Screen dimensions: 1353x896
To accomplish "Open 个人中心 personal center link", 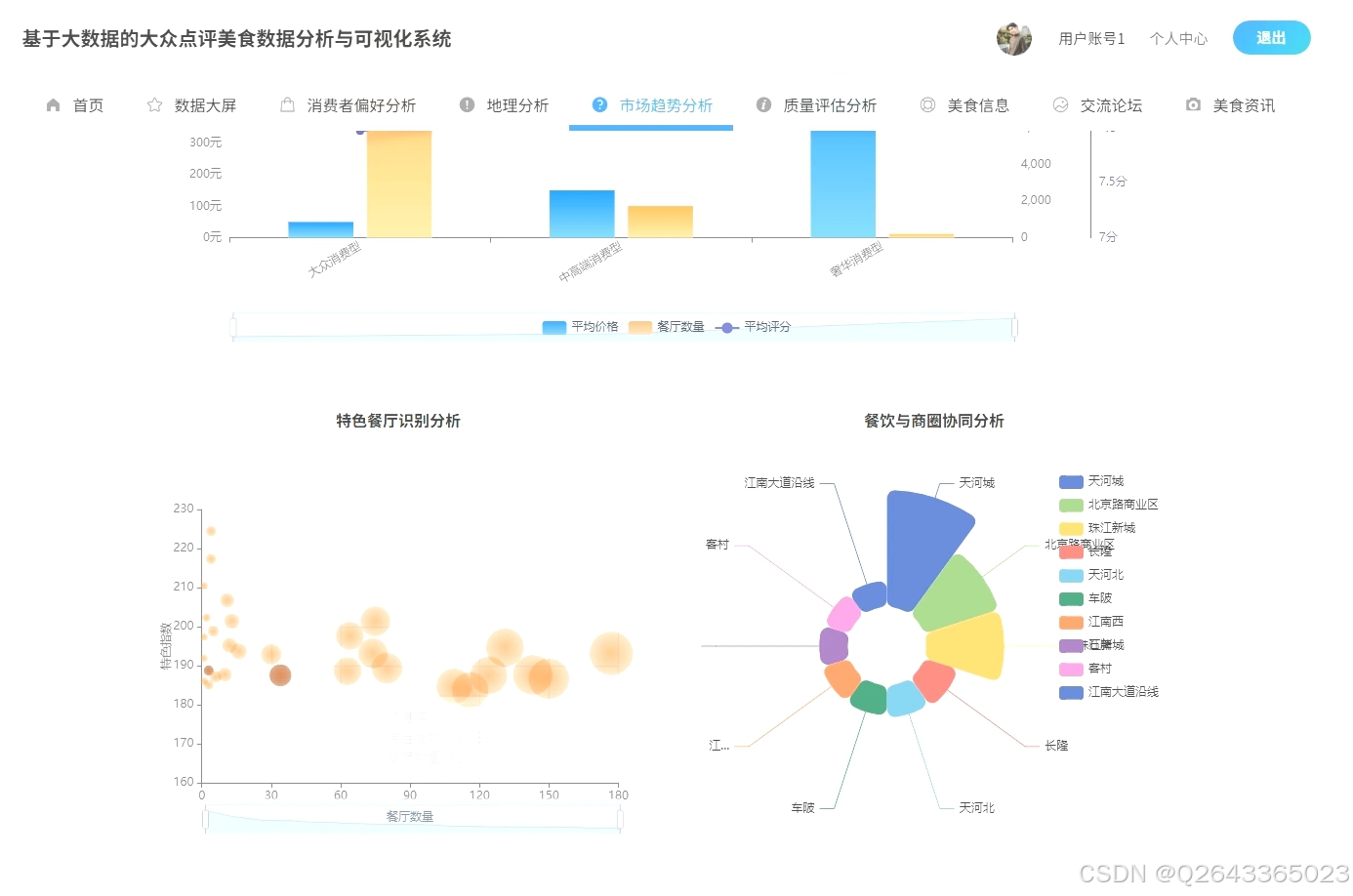I will pos(1178,38).
